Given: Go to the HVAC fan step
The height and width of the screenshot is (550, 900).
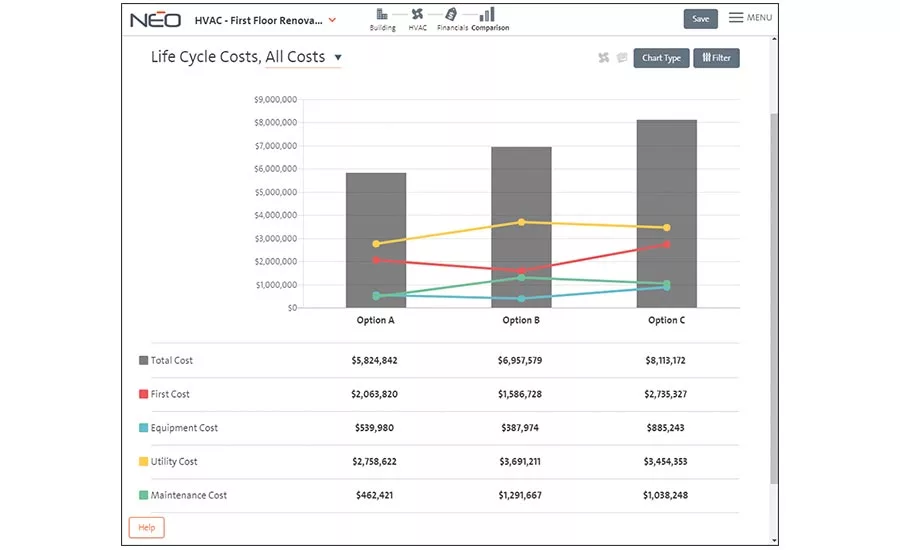Looking at the screenshot, I should tap(417, 14).
